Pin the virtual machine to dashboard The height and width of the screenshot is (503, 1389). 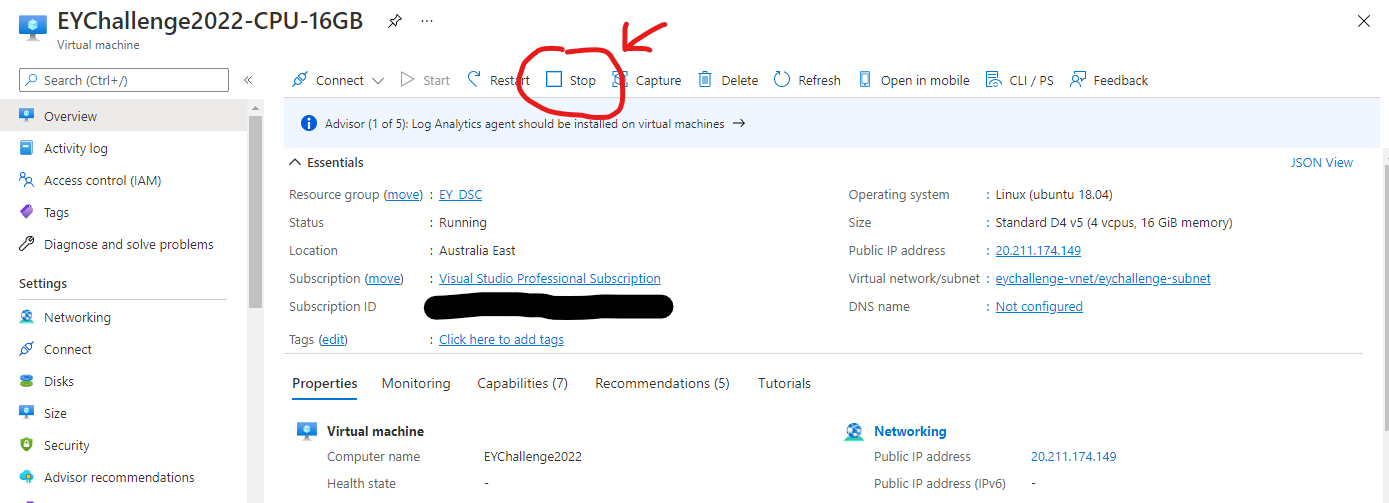point(395,20)
